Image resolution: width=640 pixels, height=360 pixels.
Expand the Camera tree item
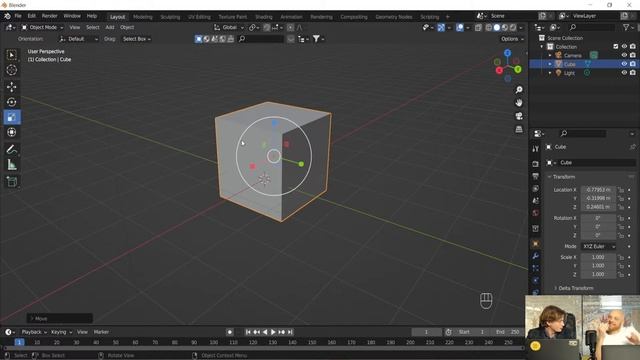(x=550, y=55)
